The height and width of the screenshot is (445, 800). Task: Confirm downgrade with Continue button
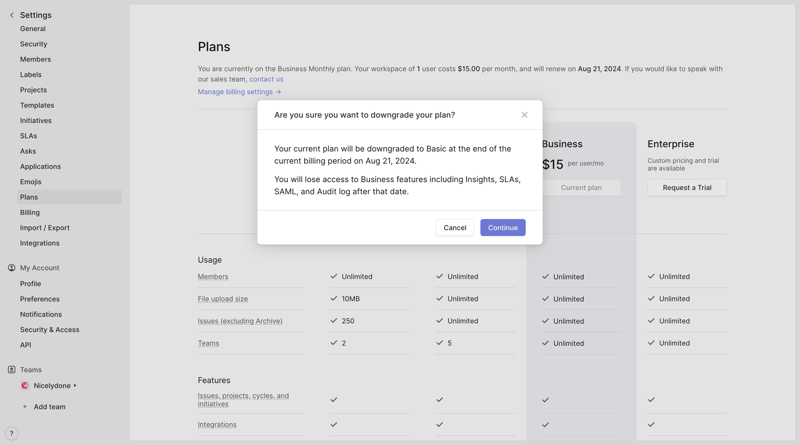(x=503, y=228)
